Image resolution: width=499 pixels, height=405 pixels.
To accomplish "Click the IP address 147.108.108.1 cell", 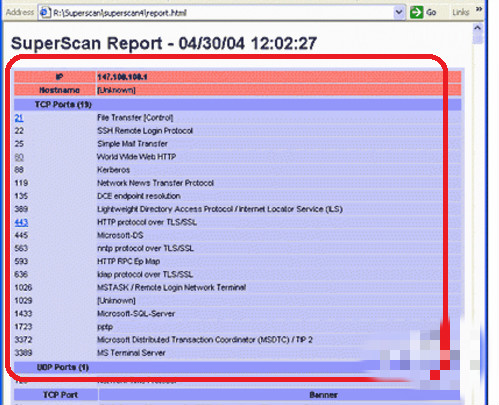I will coord(279,77).
